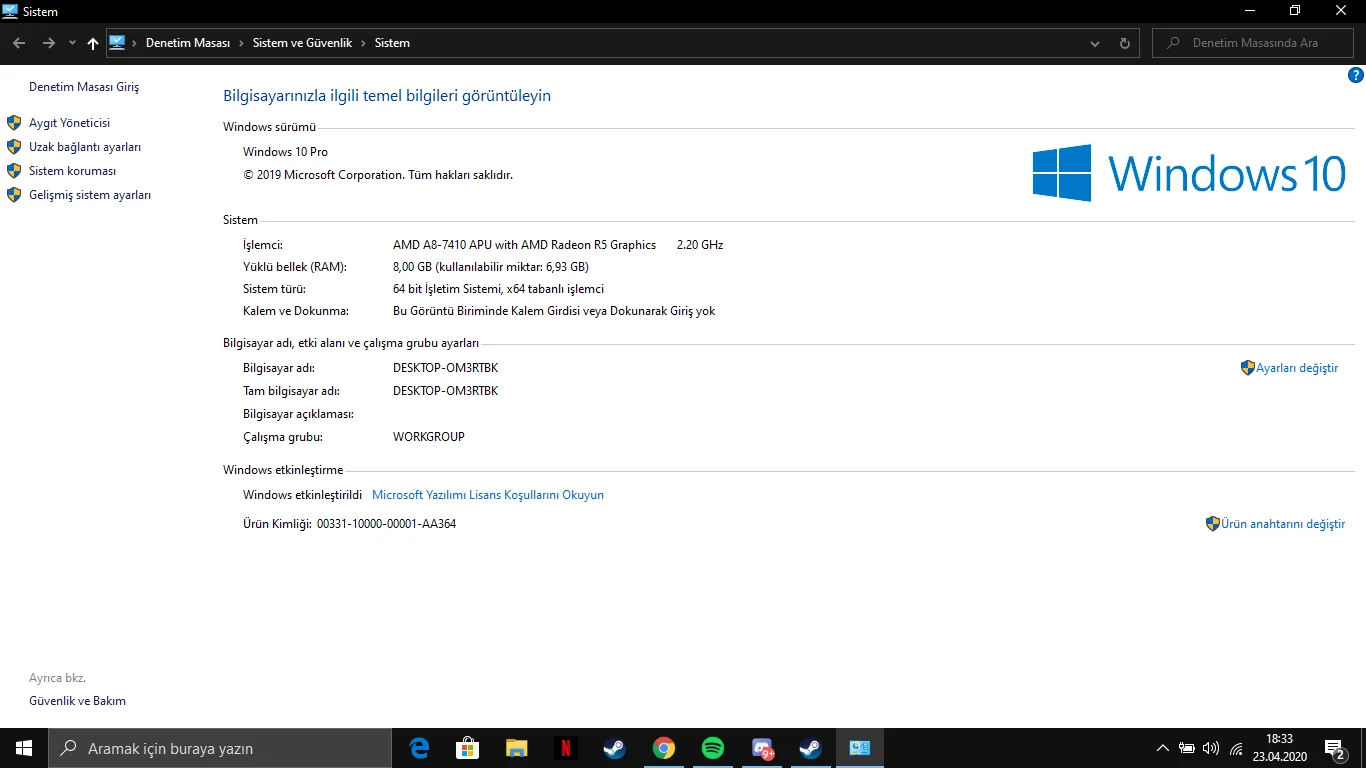Click the 2019 Microsoft Corporation copyright line
The image size is (1366, 768).
coord(378,175)
